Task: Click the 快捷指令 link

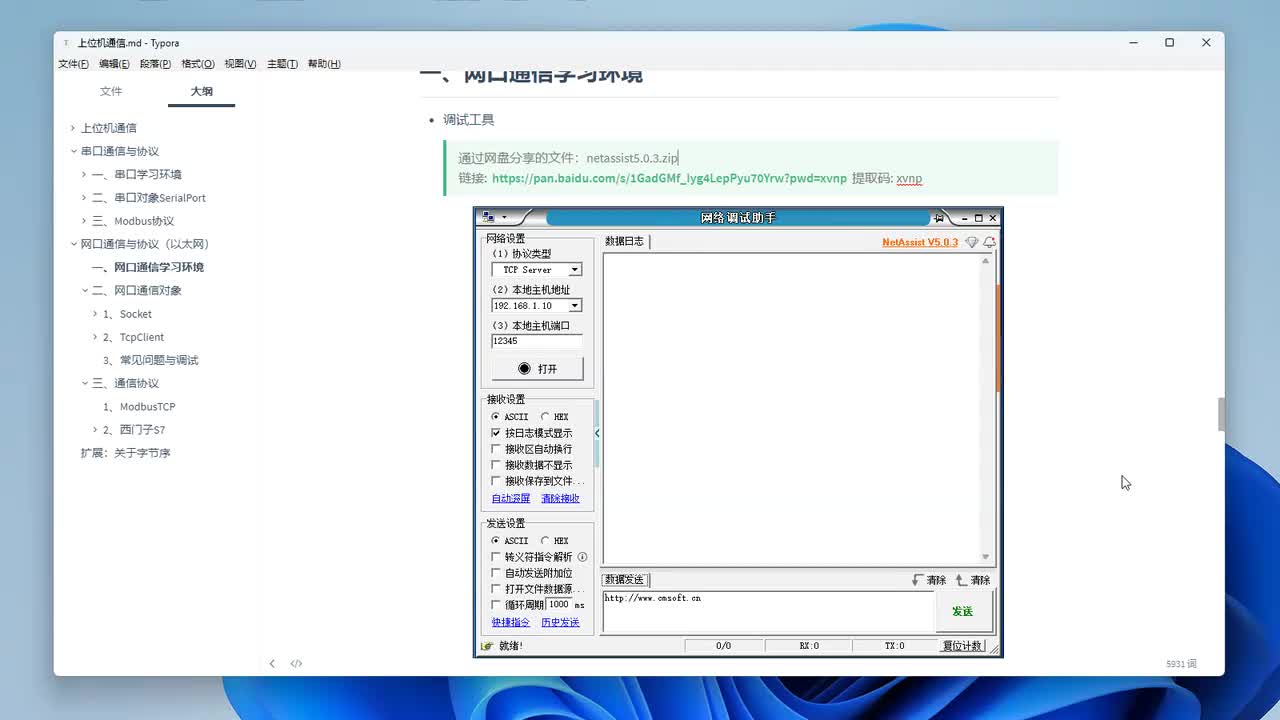Action: pos(511,622)
